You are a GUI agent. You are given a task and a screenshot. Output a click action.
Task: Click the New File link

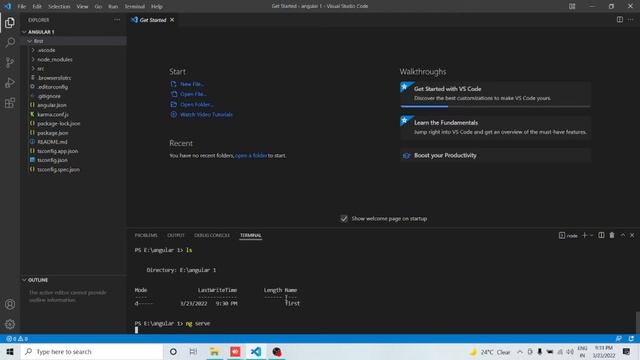192,84
